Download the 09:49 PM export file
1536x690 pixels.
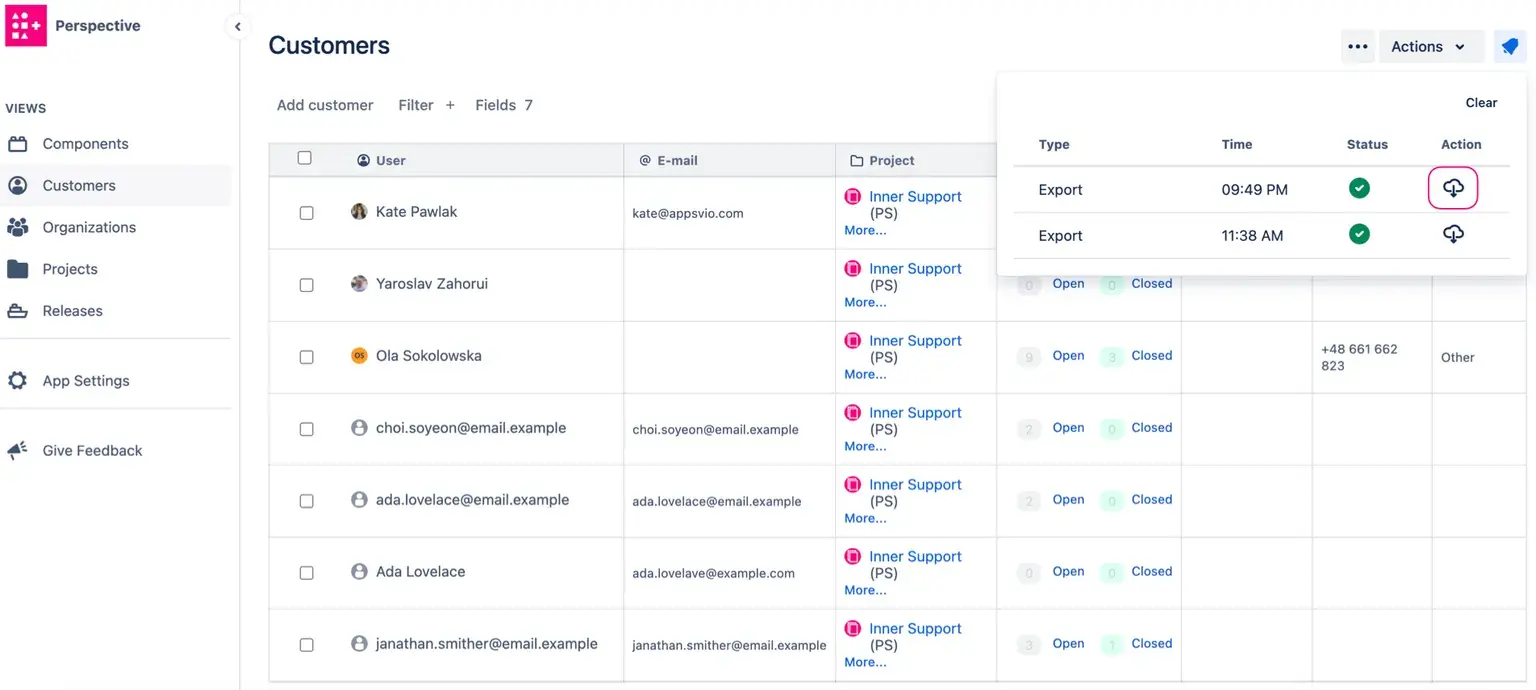[1453, 188]
